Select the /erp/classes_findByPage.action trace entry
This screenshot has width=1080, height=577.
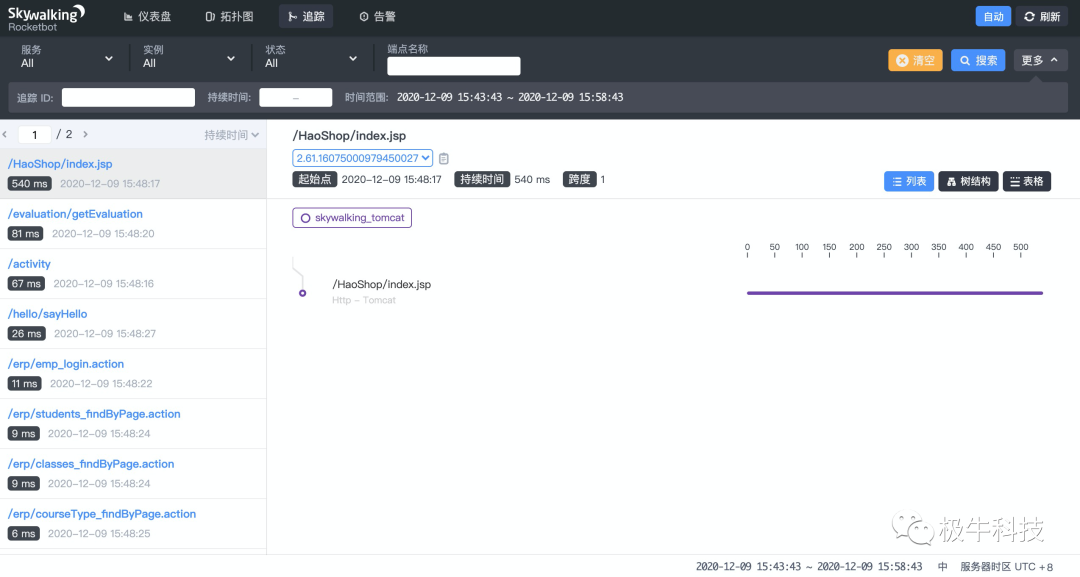click(133, 474)
